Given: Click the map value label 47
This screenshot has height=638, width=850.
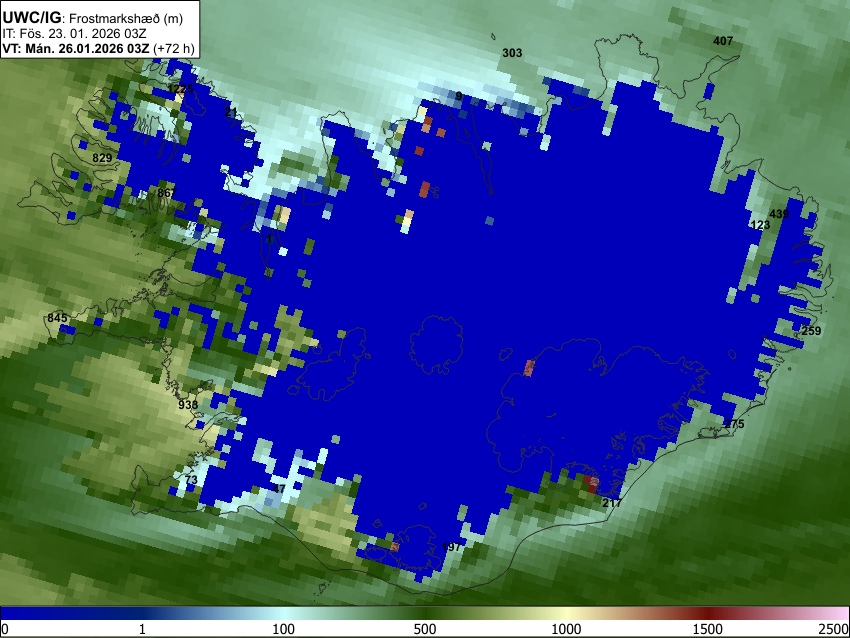Looking at the screenshot, I should pos(279,489).
